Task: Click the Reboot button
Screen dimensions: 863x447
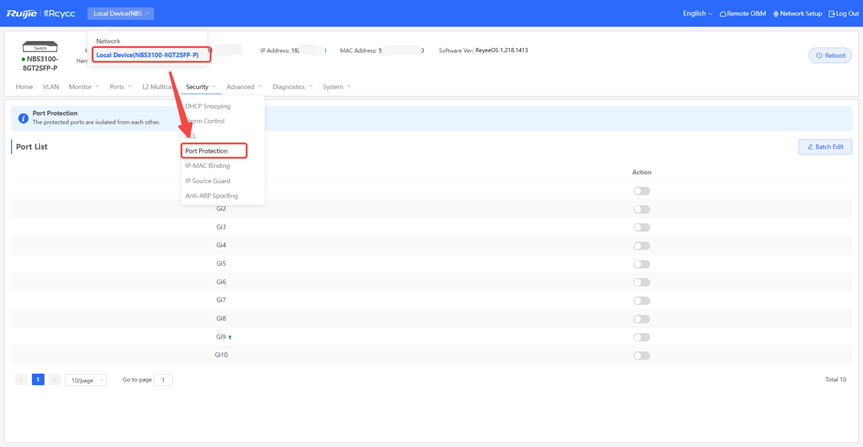Action: [x=830, y=55]
